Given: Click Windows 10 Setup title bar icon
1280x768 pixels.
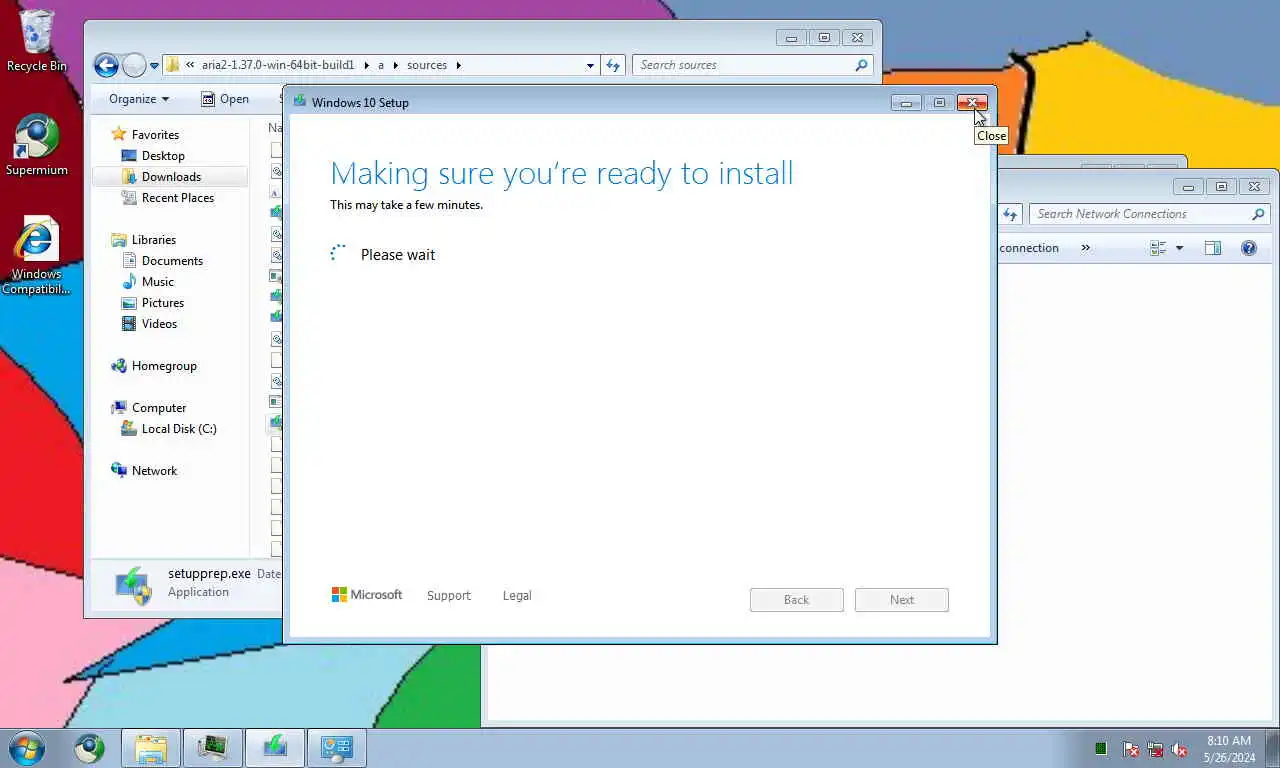Looking at the screenshot, I should [x=299, y=101].
